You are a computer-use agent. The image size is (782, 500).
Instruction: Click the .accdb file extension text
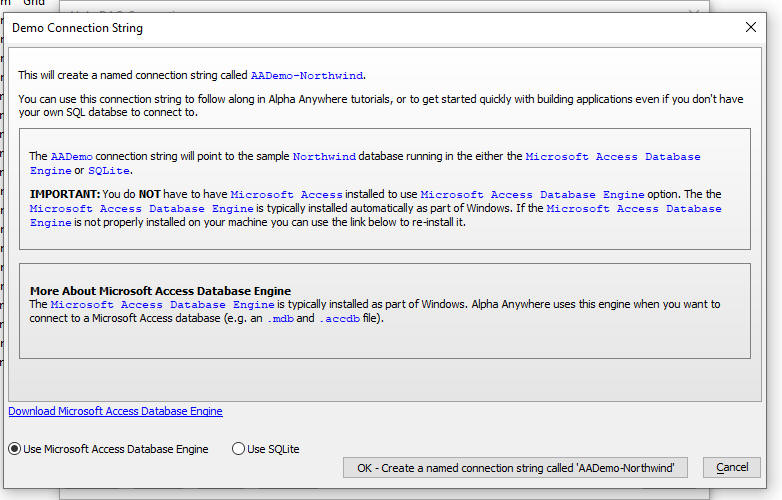point(341,319)
